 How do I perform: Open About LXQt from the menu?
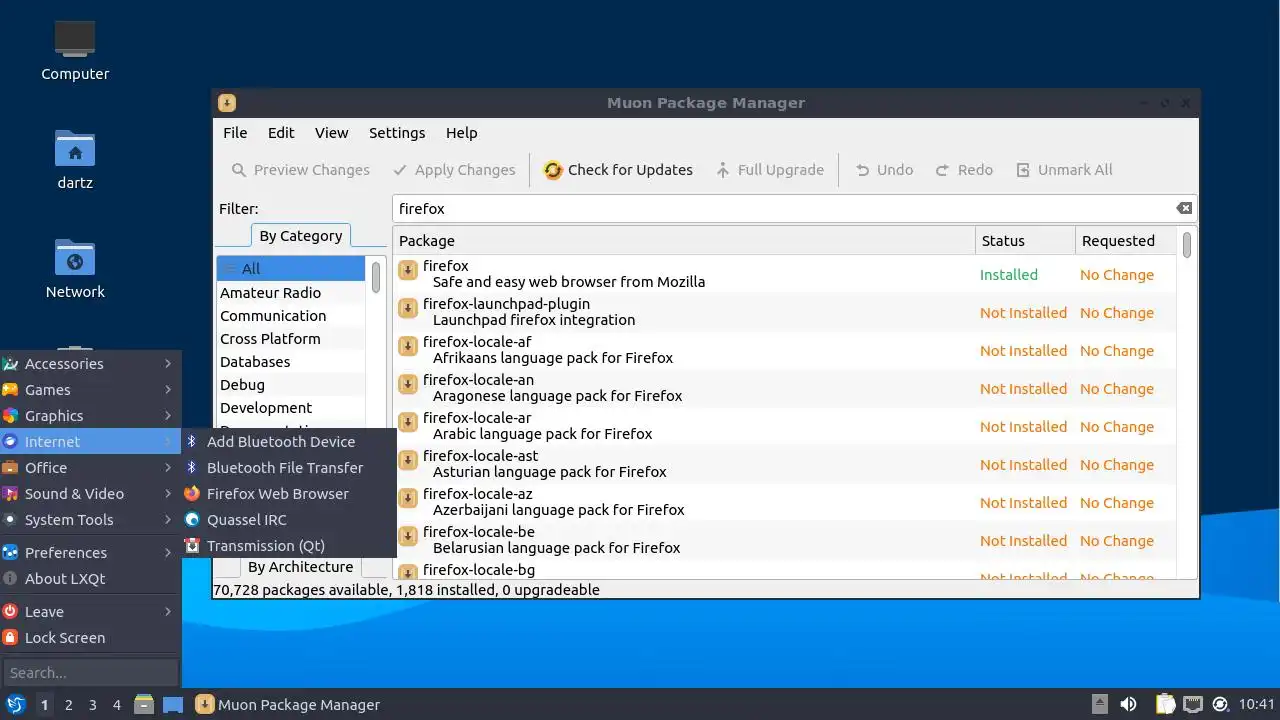pyautogui.click(x=90, y=579)
